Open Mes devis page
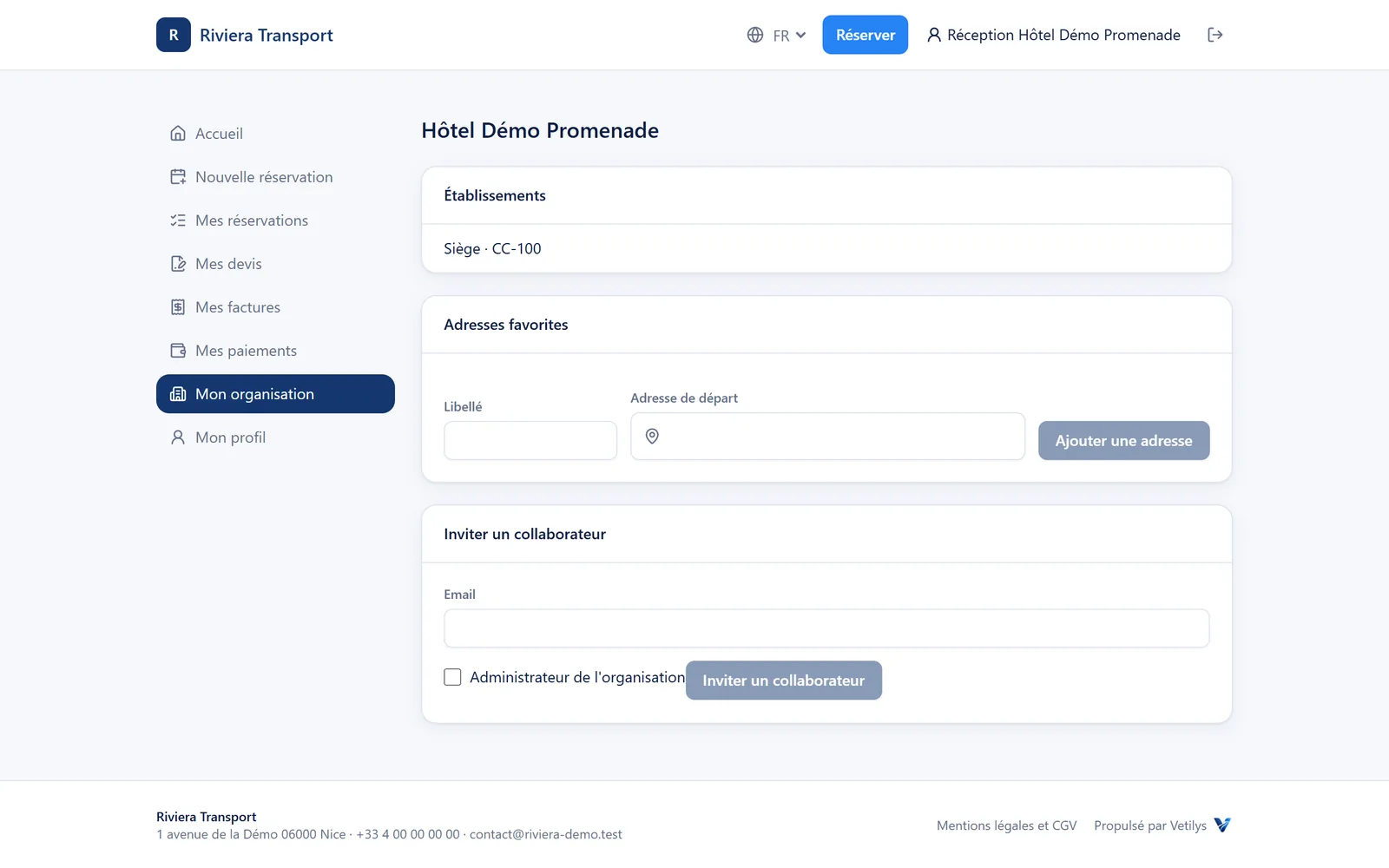This screenshot has height=868, width=1389. [x=275, y=264]
